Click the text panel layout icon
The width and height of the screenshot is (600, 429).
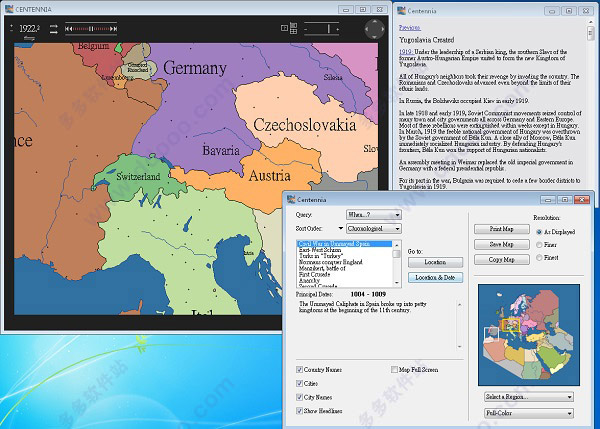click(284, 28)
